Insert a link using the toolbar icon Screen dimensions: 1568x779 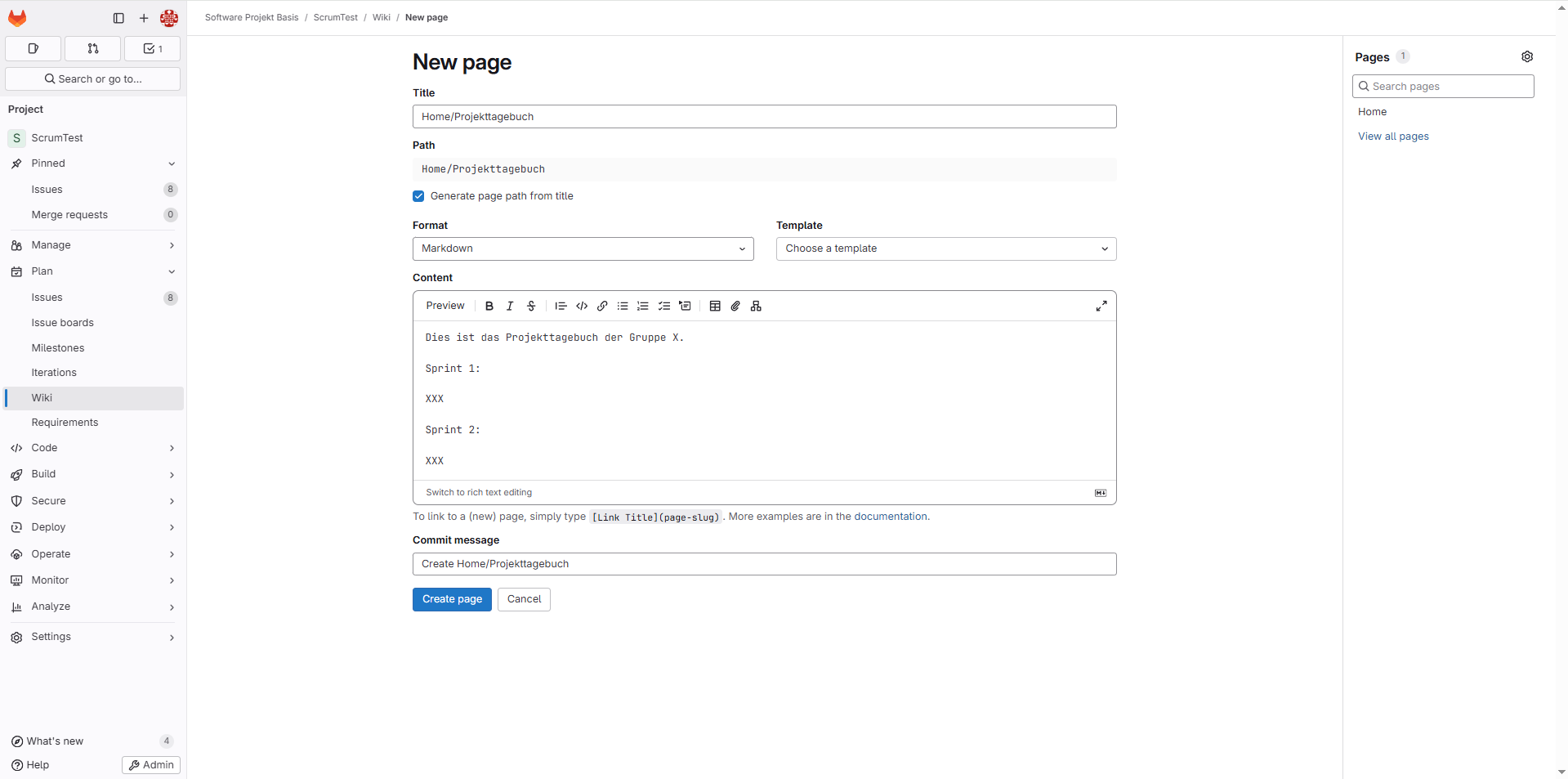602,306
